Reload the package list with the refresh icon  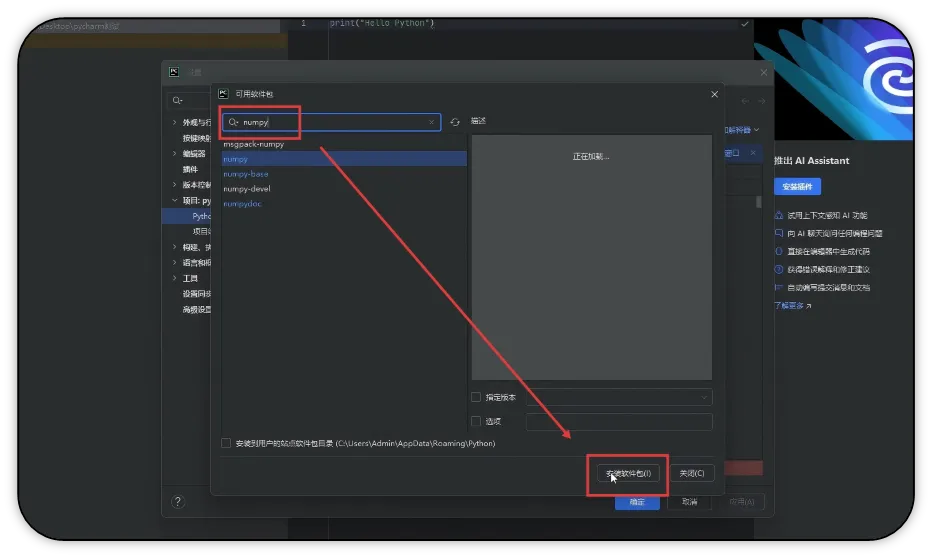point(455,122)
